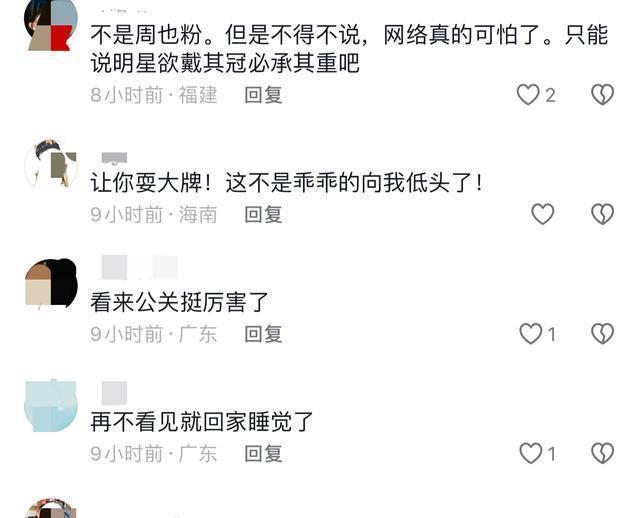Dislike the comment 看来公关挺厉害了
Screen dimensions: 640x518
click(x=602, y=333)
